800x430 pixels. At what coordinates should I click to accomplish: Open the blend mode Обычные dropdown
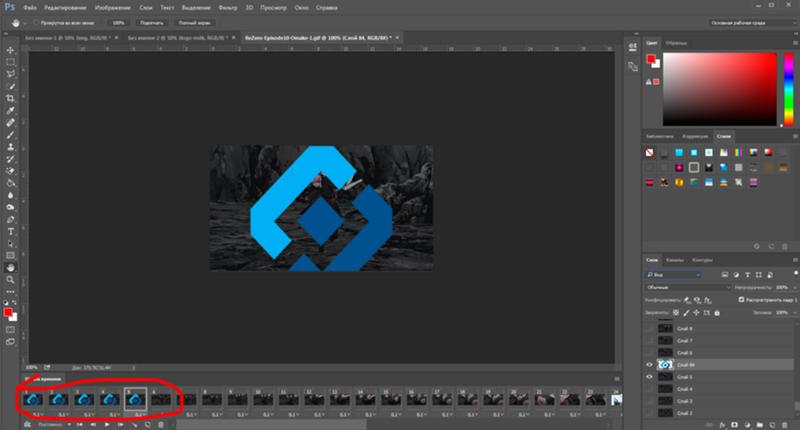click(x=688, y=287)
